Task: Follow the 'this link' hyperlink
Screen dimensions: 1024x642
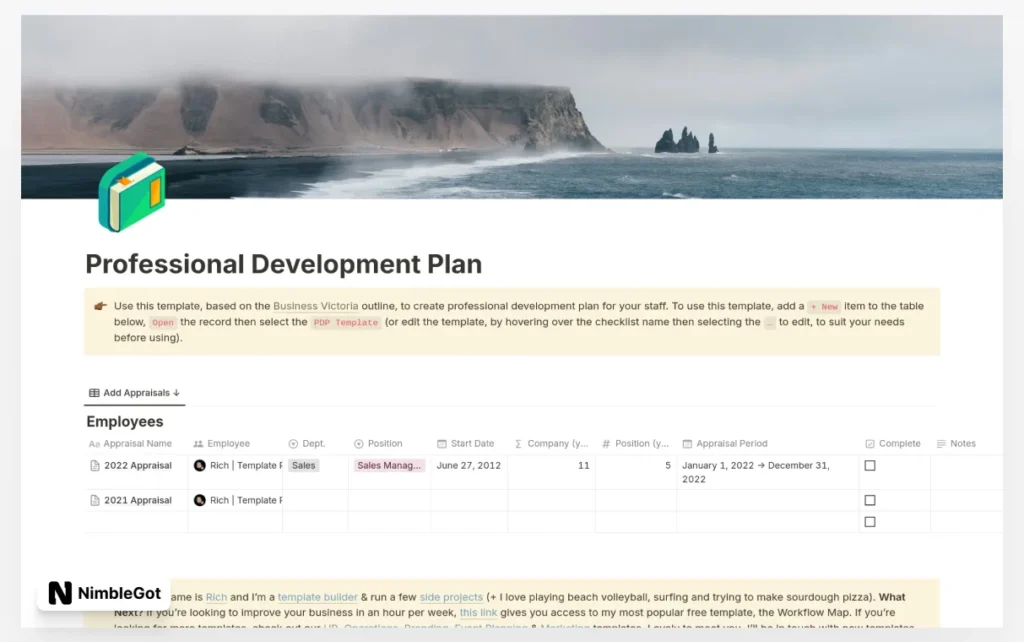Action: [x=478, y=613]
